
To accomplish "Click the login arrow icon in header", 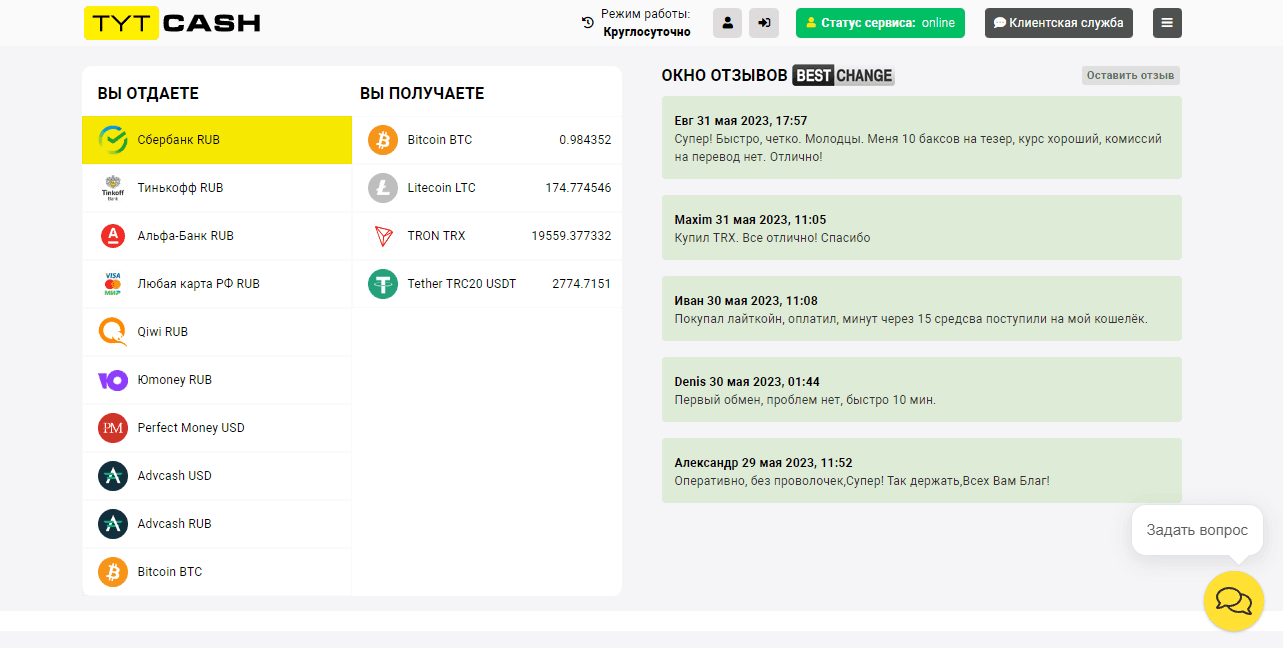I will (764, 23).
